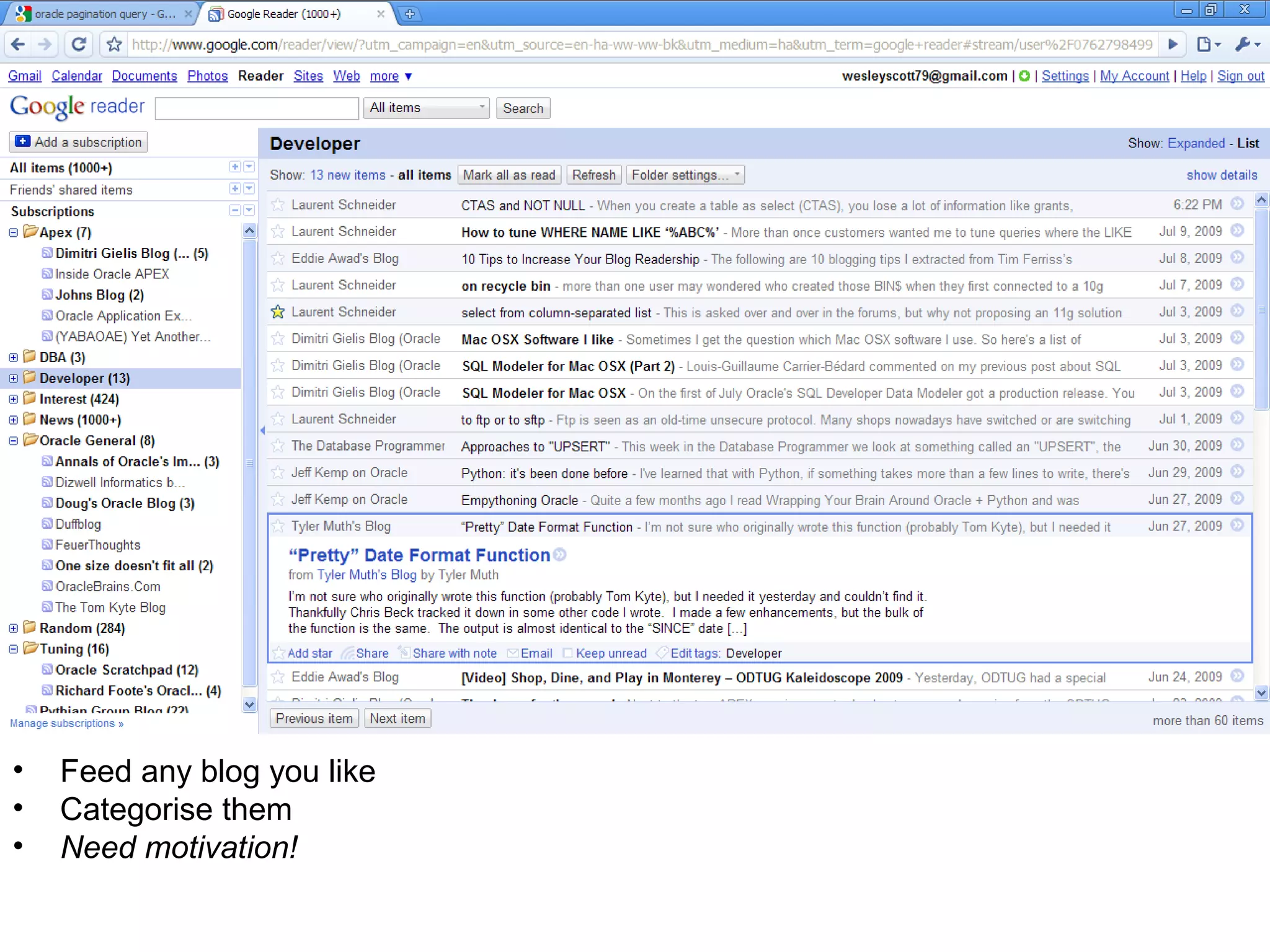Screen dimensions: 1270x952
Task: Click the subscriptions list scrollbar up arrow
Action: pyautogui.click(x=249, y=231)
